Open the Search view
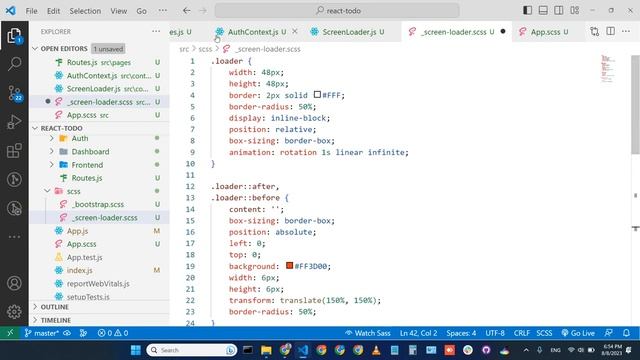The height and width of the screenshot is (360, 640). coord(14,64)
